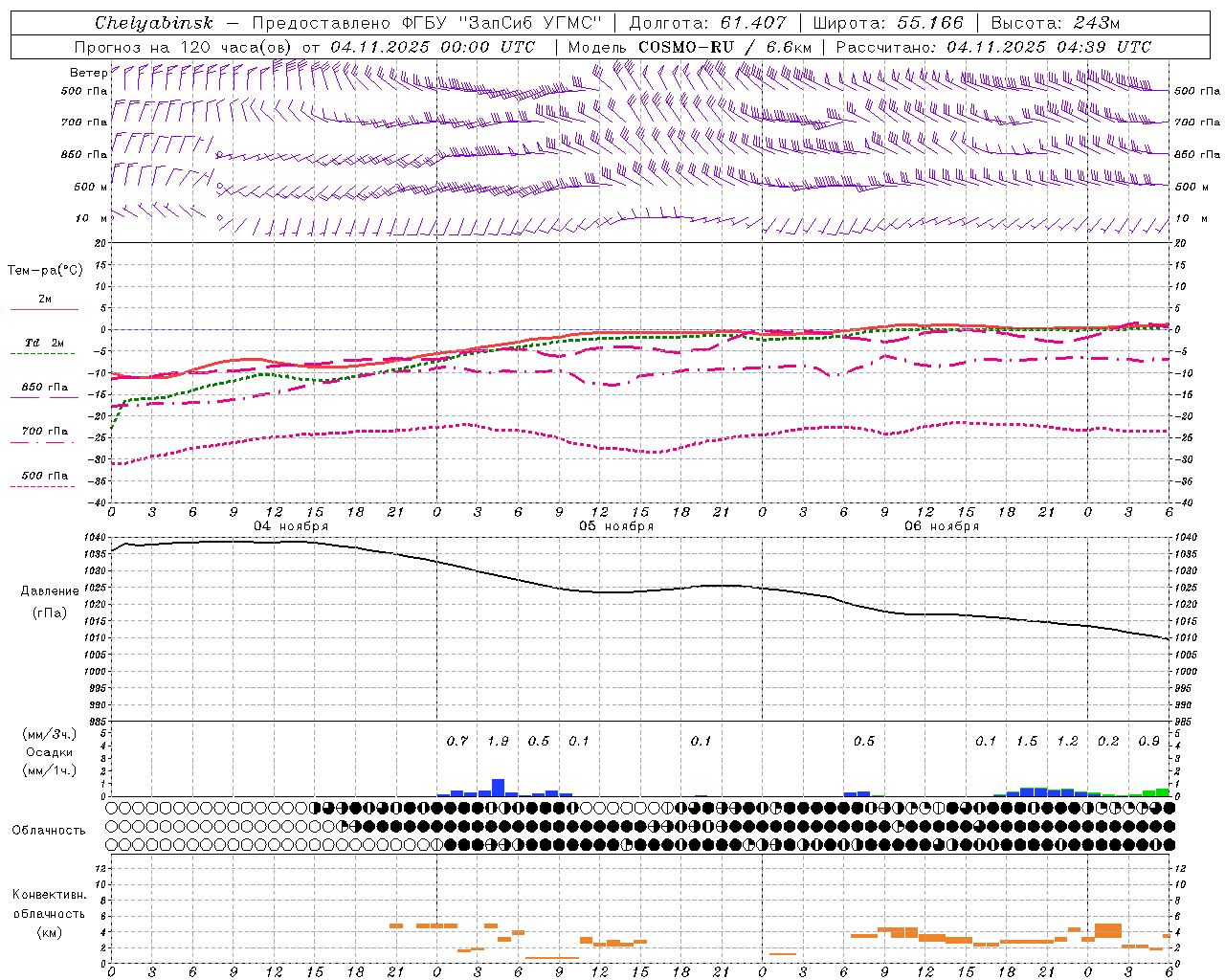Click the Рассчитано: 04.11.2025 04:39 UTC timestamp
Screen dimensions: 1225x980
[993, 47]
